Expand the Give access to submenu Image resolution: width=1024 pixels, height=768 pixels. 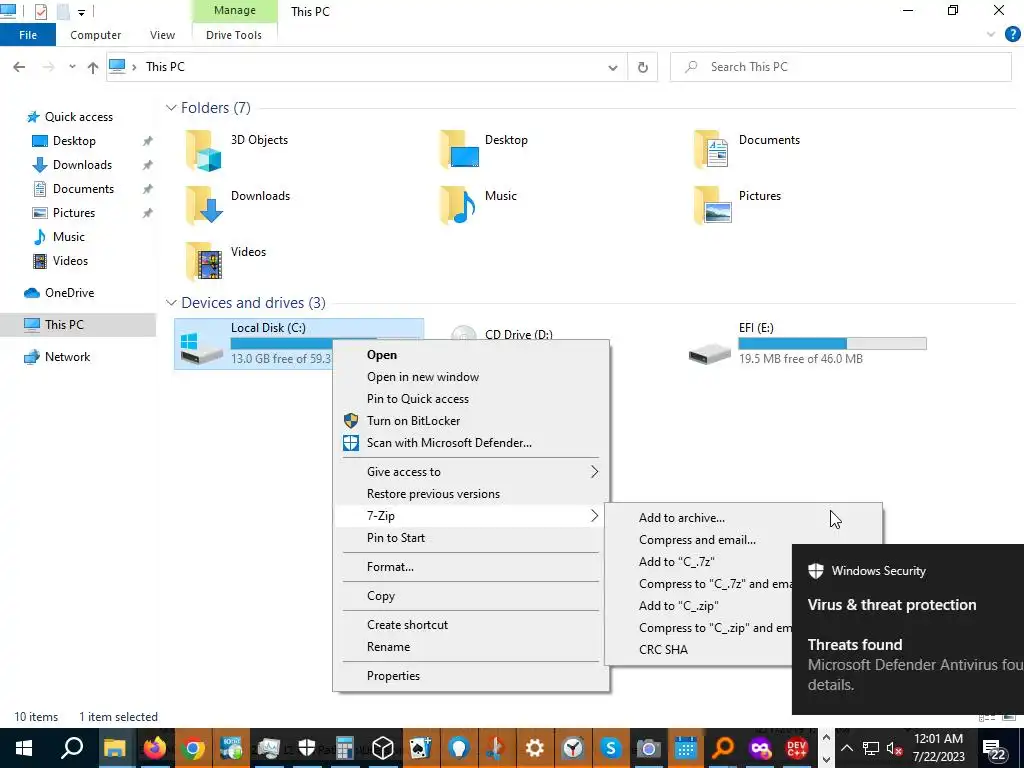pyautogui.click(x=470, y=472)
